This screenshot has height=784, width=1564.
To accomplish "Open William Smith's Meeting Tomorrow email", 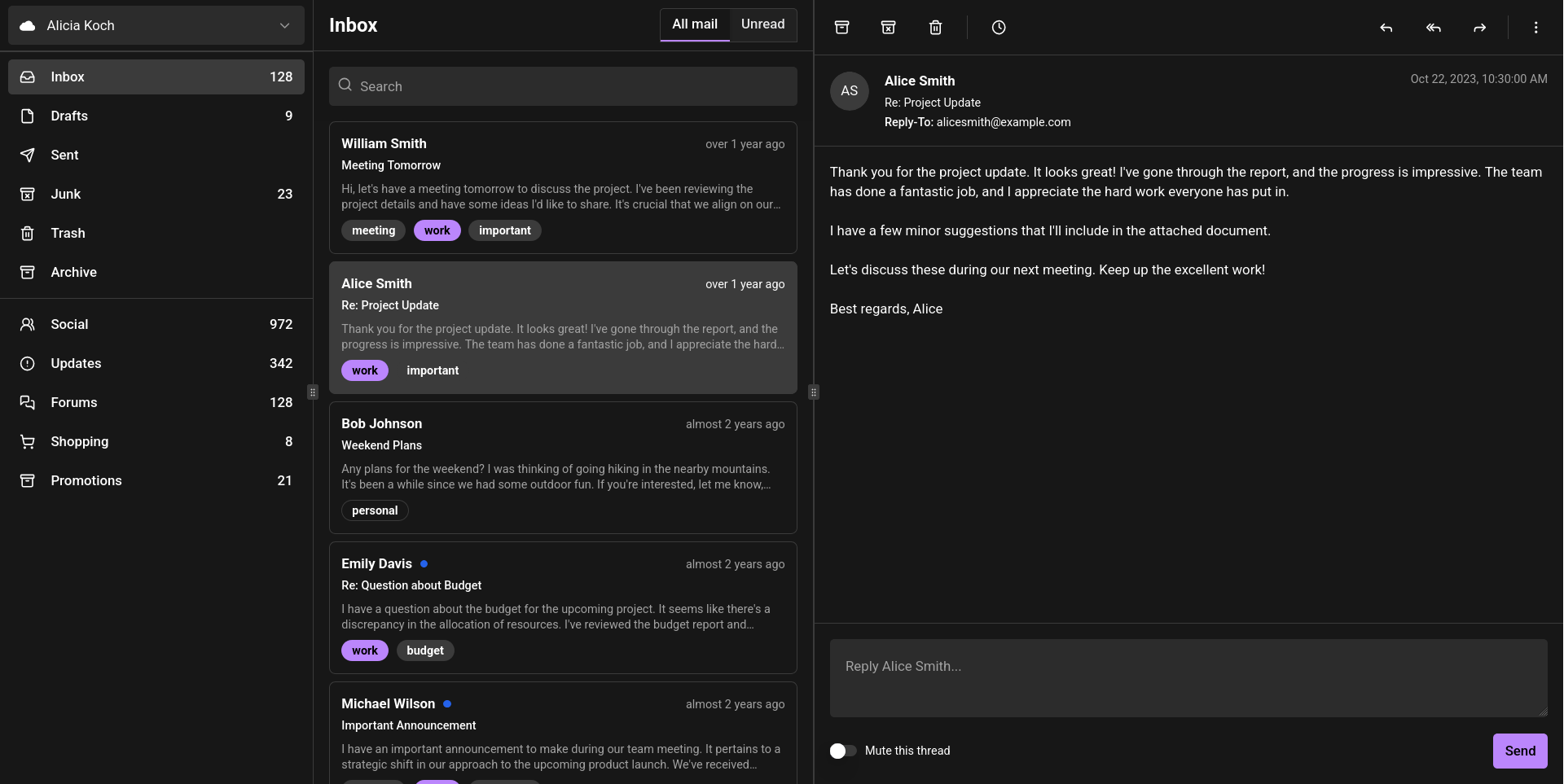I will coord(563,187).
